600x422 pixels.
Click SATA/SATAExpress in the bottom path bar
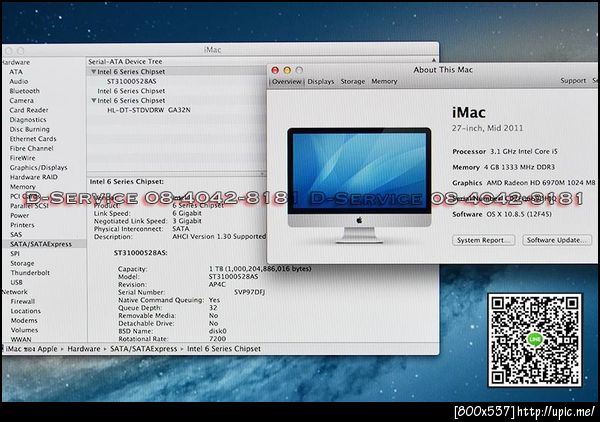tap(144, 349)
